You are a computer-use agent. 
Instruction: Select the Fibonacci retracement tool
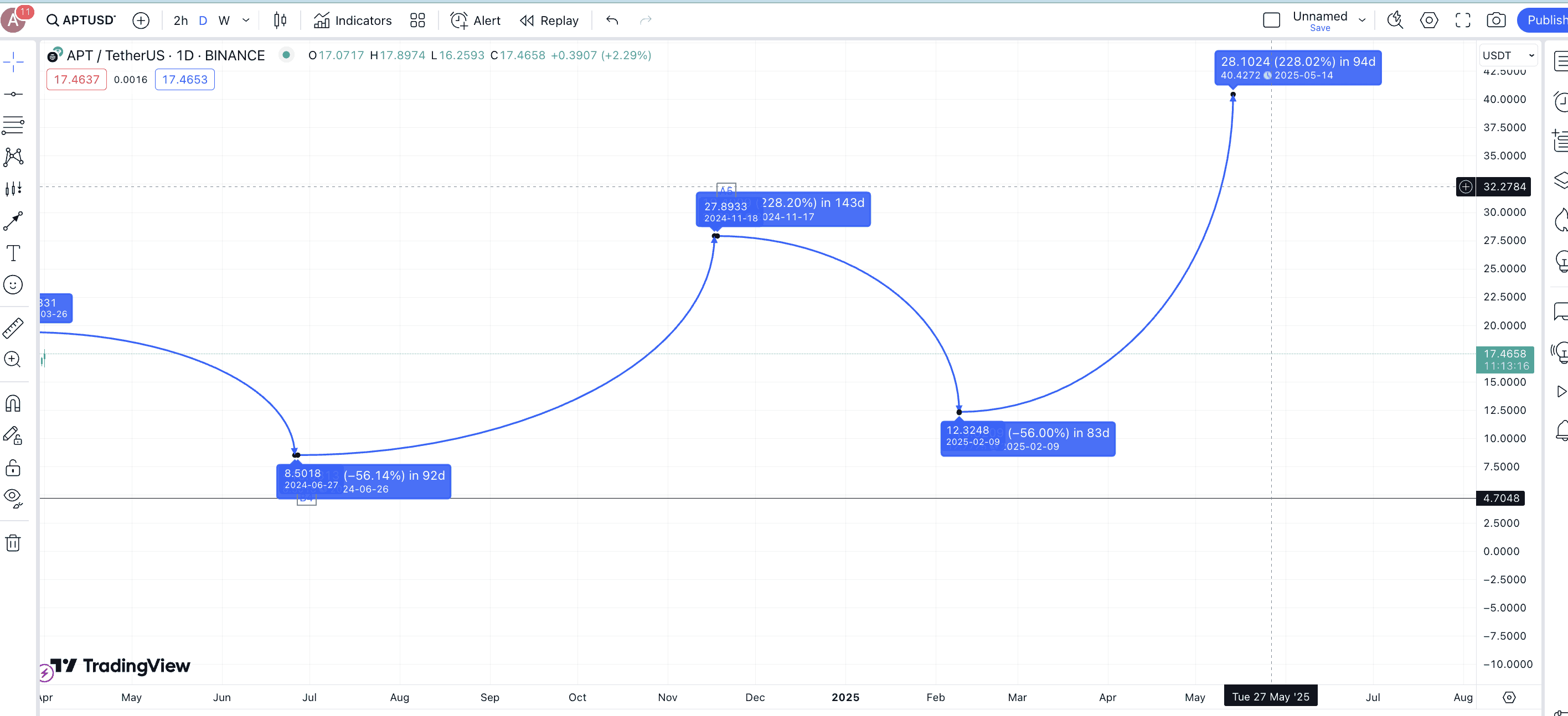13,125
